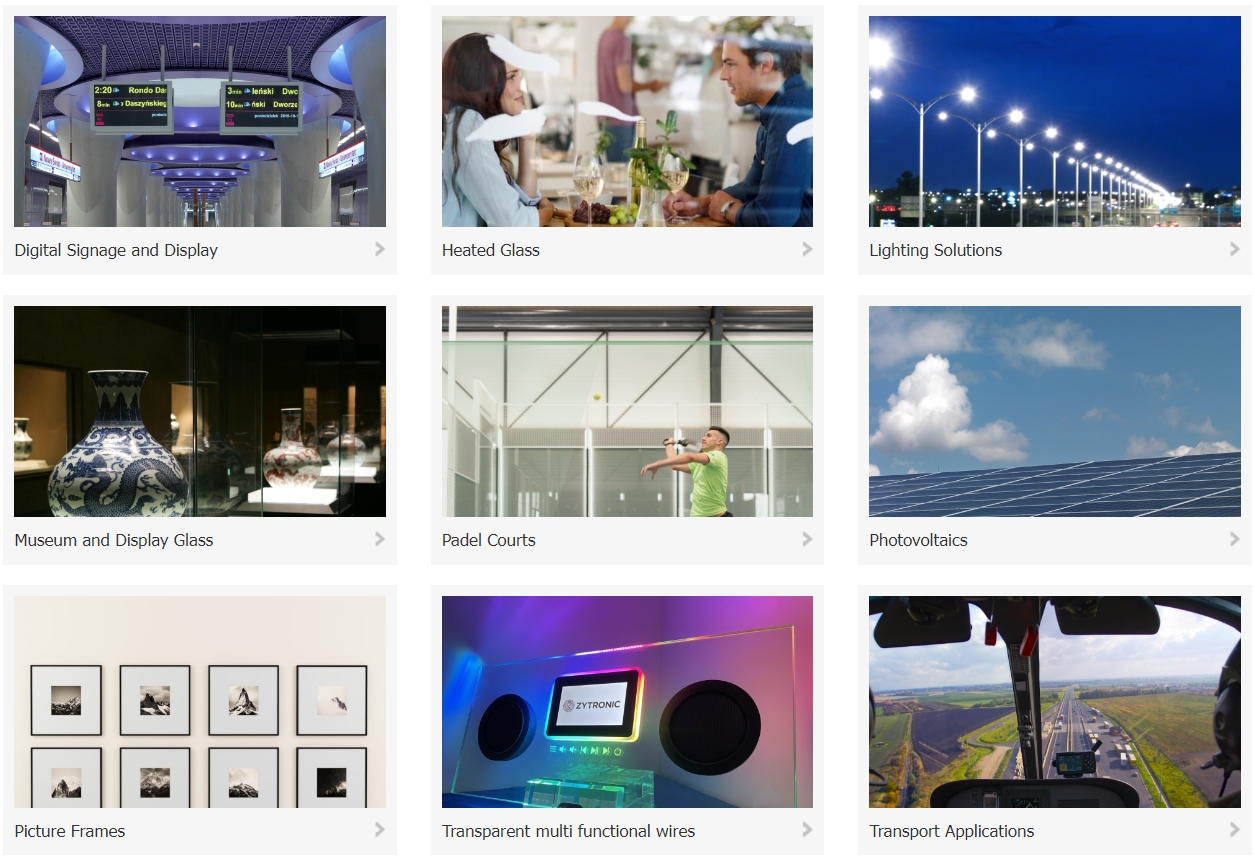
Task: Click the arrow next to Padel Courts
Action: coord(807,539)
